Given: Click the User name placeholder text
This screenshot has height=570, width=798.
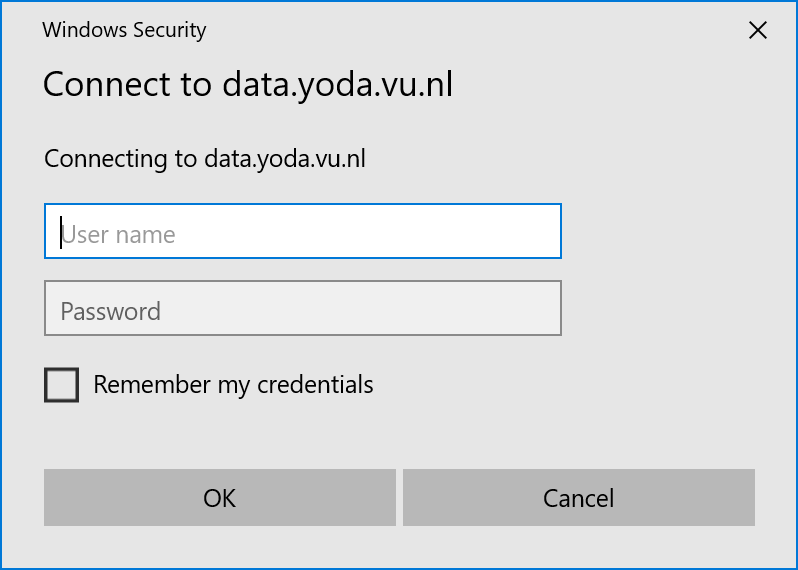Looking at the screenshot, I should (118, 235).
